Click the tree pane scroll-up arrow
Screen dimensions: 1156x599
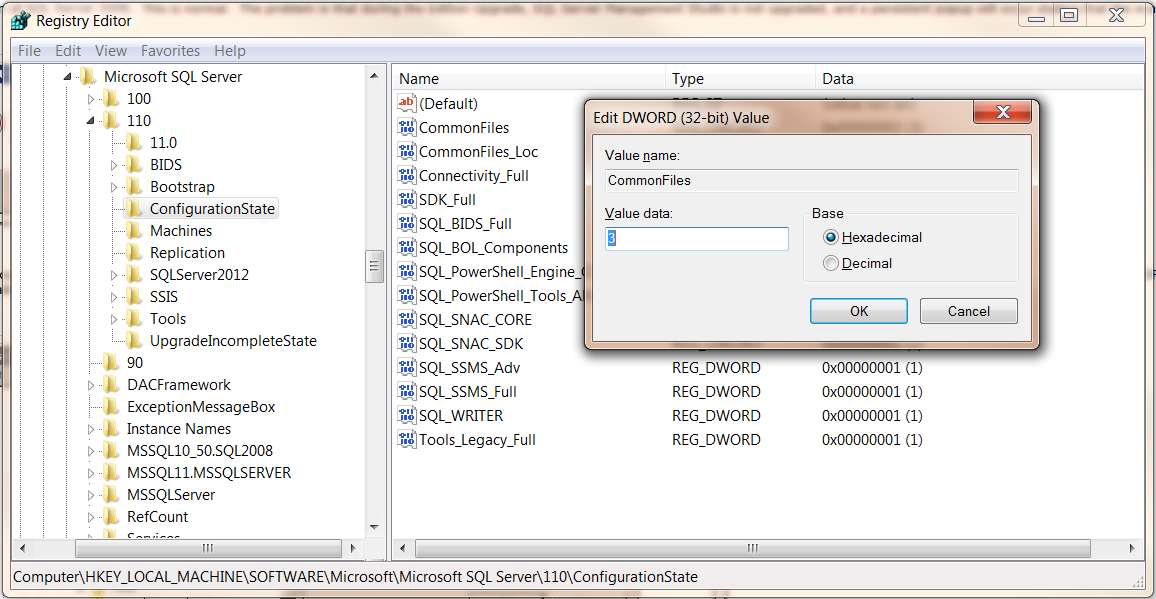(x=375, y=76)
